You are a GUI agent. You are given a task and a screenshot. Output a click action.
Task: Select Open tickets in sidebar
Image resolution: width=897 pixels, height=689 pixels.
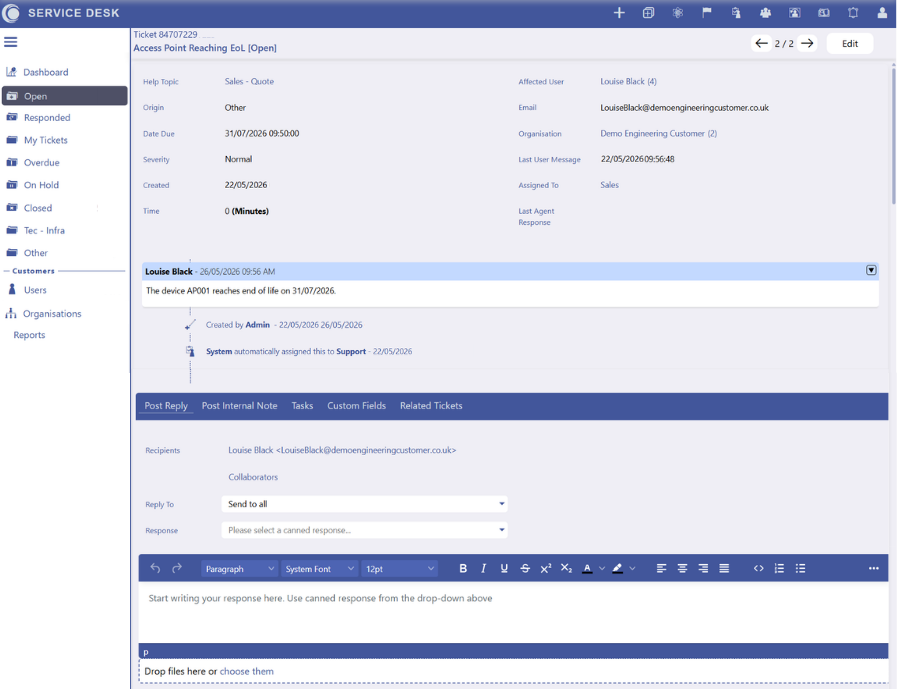pos(65,96)
